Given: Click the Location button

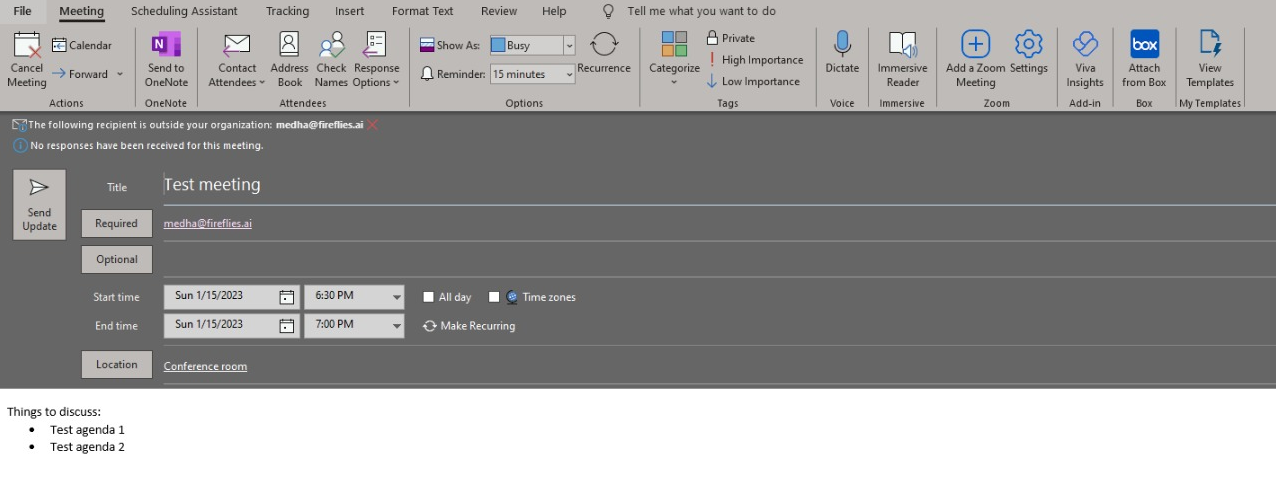Looking at the screenshot, I should [x=117, y=365].
